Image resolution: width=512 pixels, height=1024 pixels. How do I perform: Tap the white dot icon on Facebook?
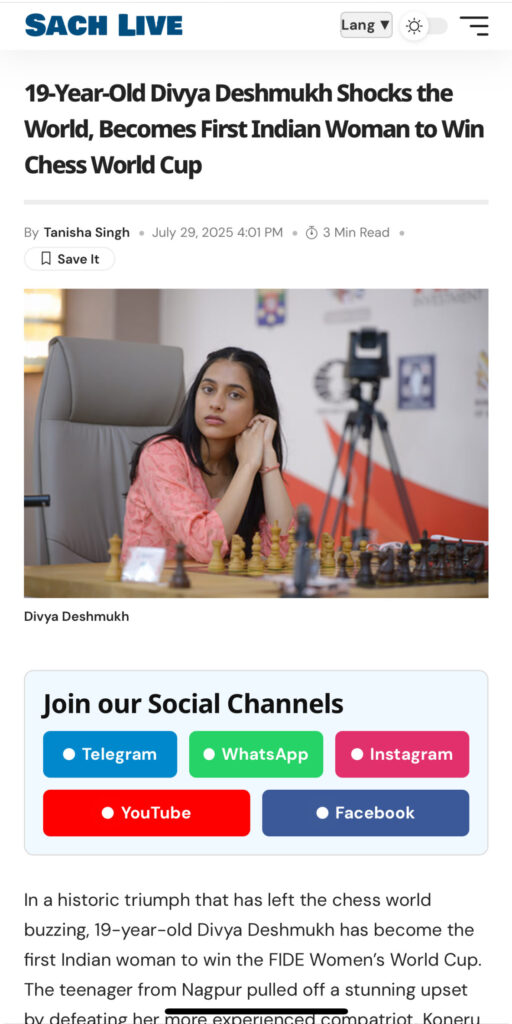pyautogui.click(x=322, y=813)
